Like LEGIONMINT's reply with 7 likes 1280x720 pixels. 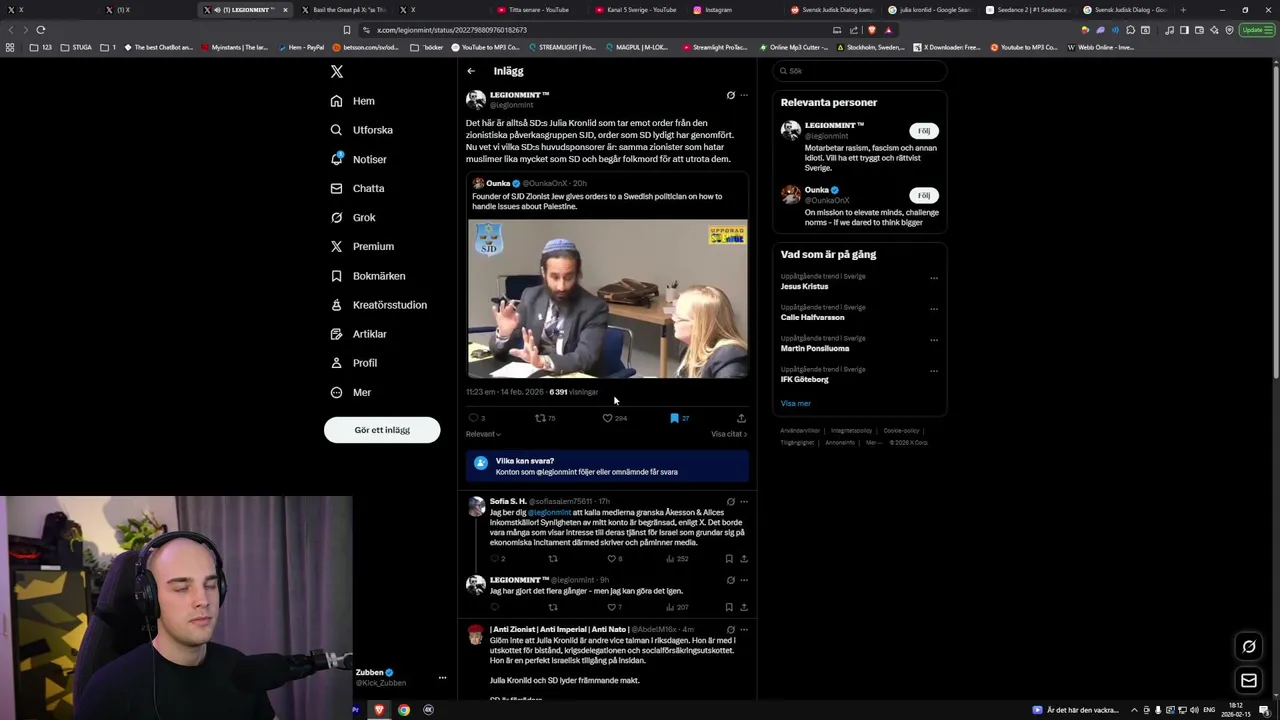[x=612, y=607]
